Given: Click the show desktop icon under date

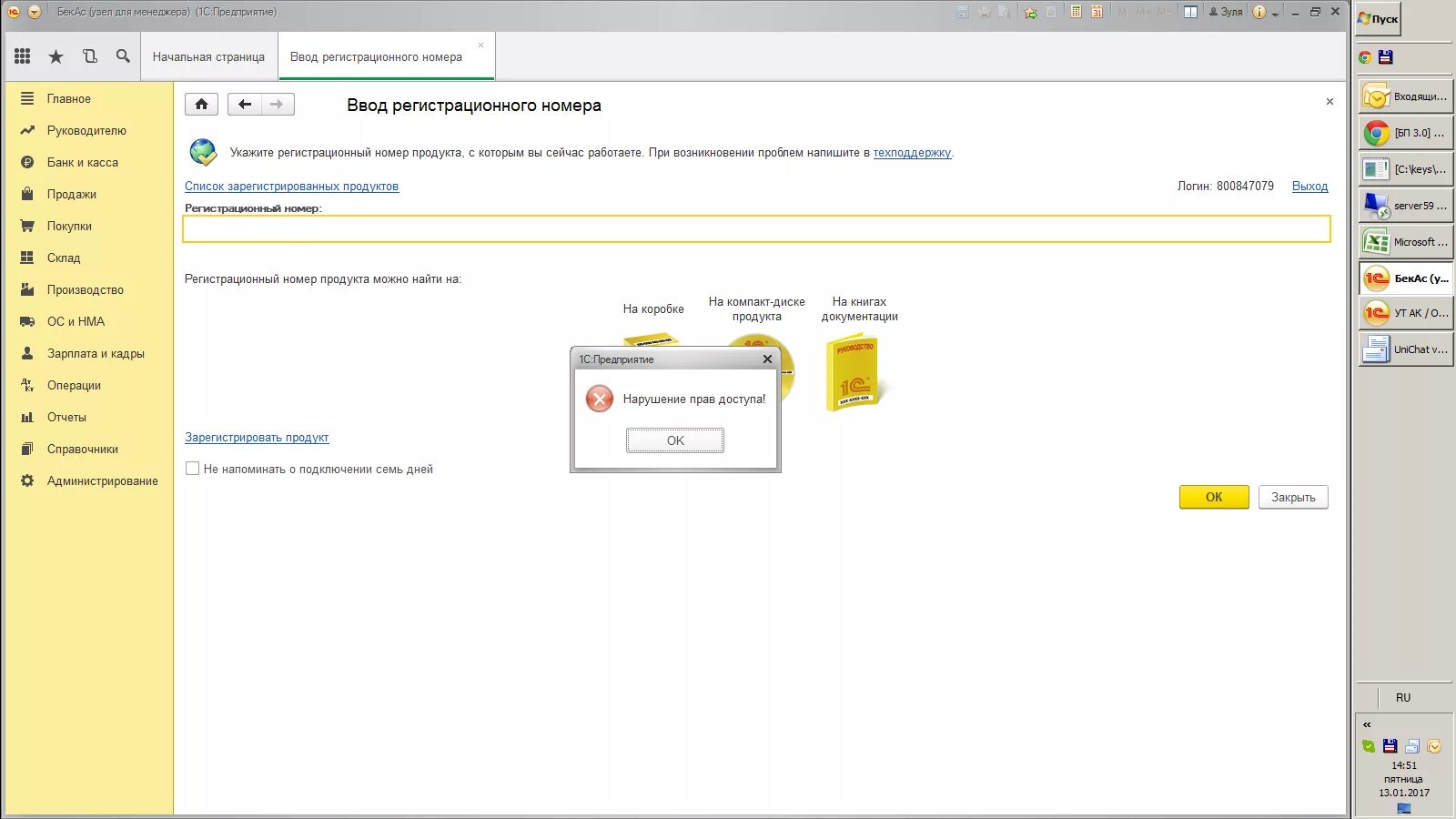Looking at the screenshot, I should click(x=1404, y=808).
